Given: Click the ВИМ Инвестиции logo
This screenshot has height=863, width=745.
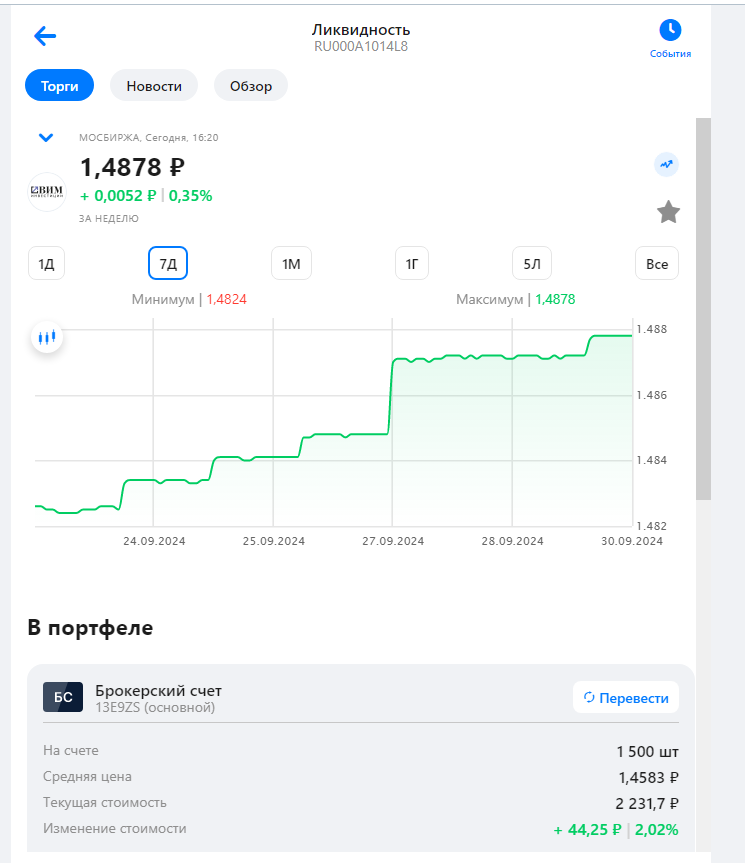Looking at the screenshot, I should (47, 191).
